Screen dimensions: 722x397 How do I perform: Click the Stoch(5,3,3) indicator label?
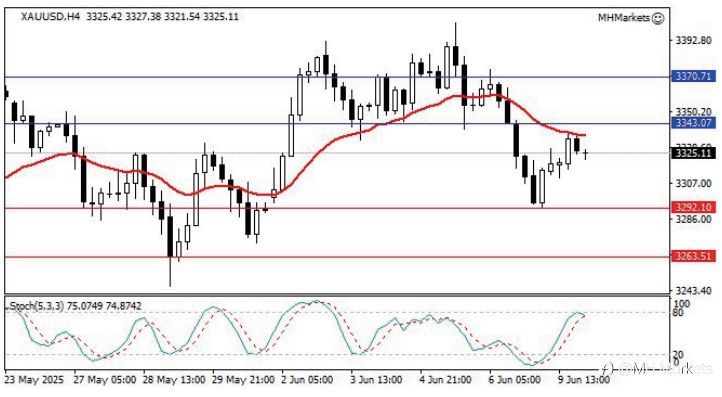(37, 306)
